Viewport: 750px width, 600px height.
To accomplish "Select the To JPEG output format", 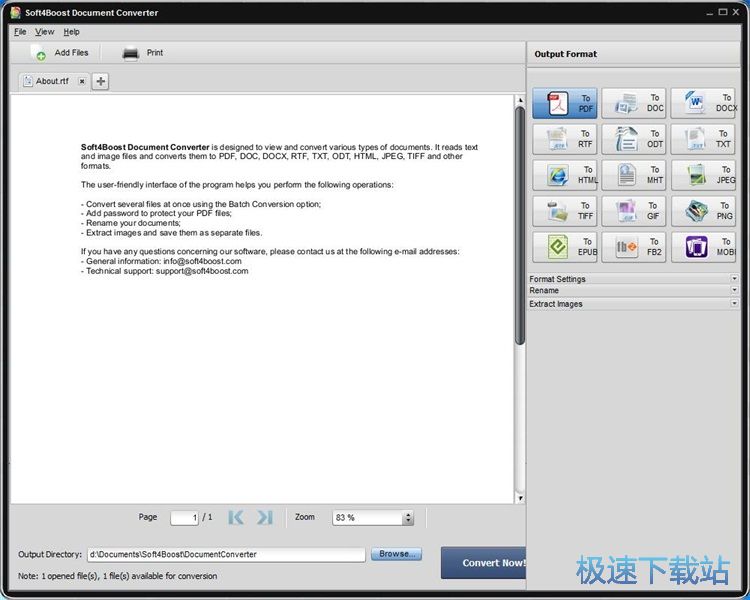I will [704, 175].
